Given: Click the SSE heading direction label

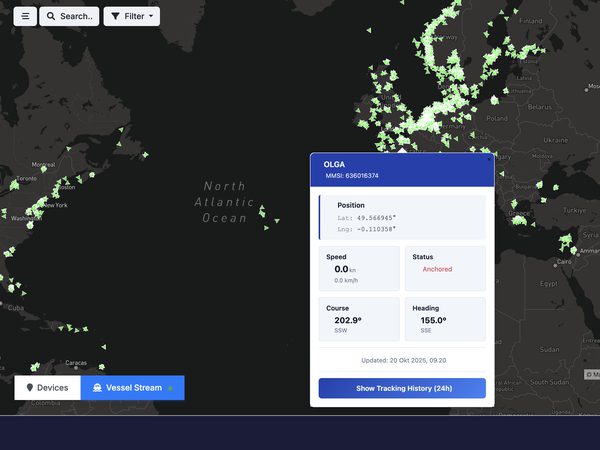Looking at the screenshot, I should pyautogui.click(x=426, y=330).
